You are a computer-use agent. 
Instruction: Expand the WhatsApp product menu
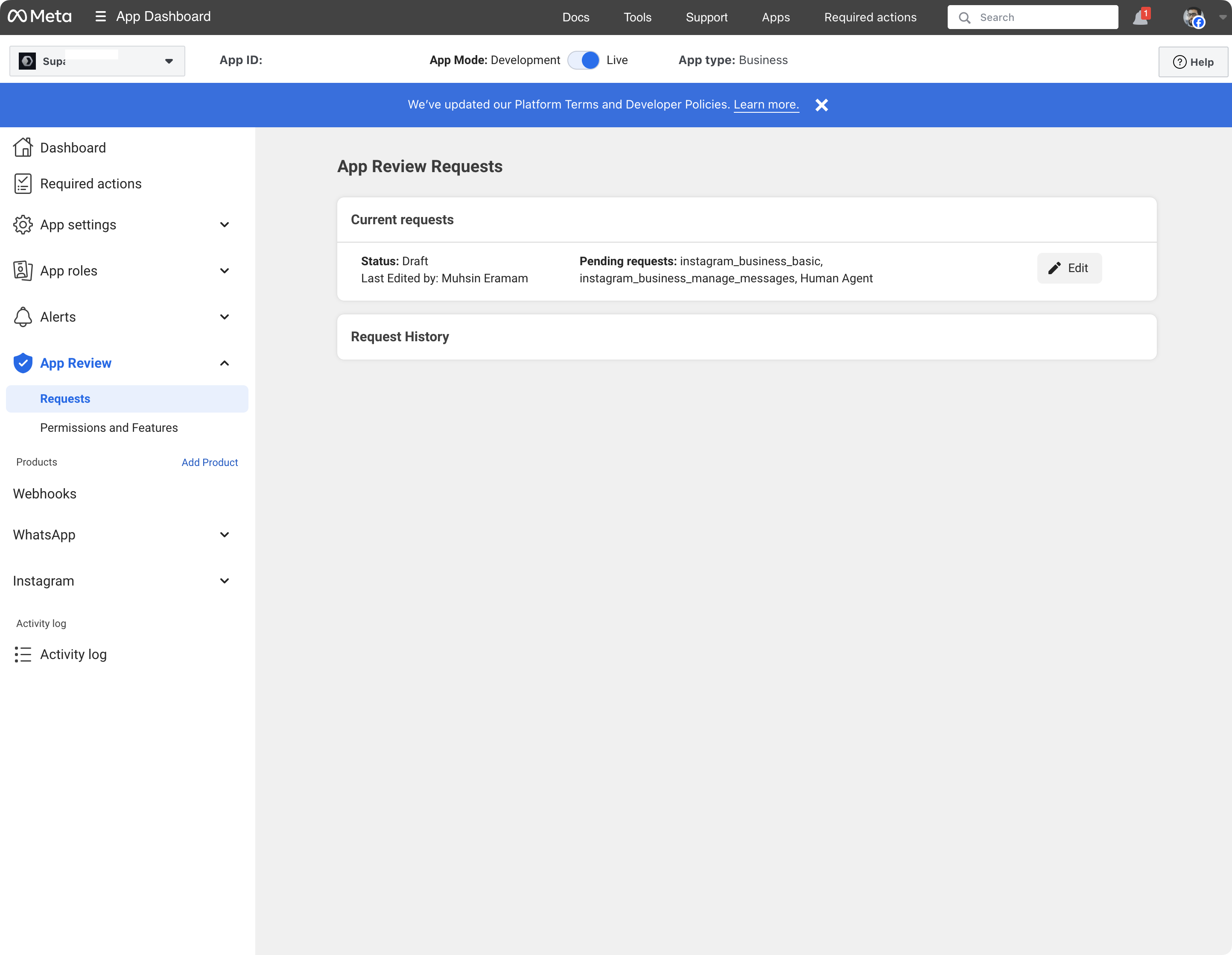(224, 534)
